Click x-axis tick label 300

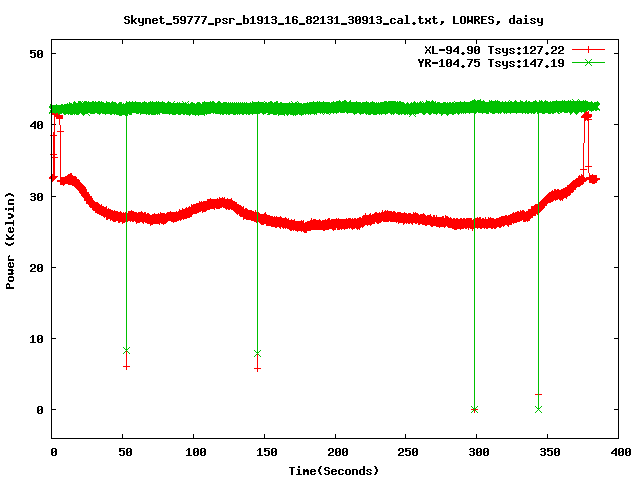(x=479, y=452)
